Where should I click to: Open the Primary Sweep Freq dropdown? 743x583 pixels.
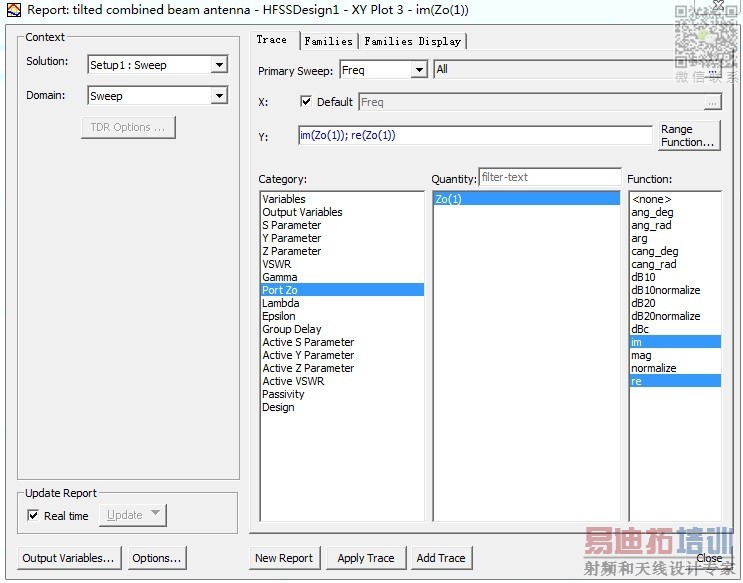pyautogui.click(x=419, y=70)
